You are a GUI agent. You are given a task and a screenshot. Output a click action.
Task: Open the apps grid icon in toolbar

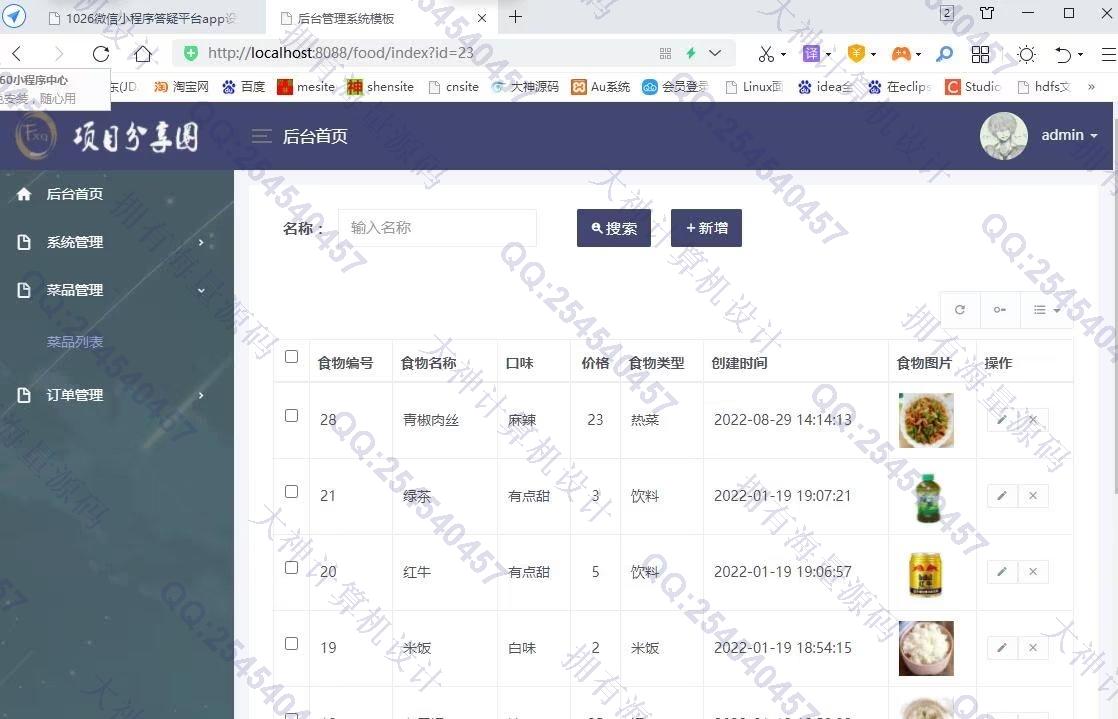(980, 54)
